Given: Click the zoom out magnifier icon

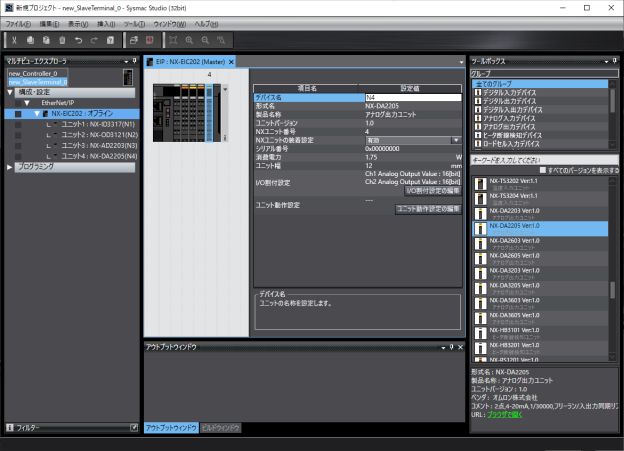Looking at the screenshot, I should pyautogui.click(x=205, y=40).
